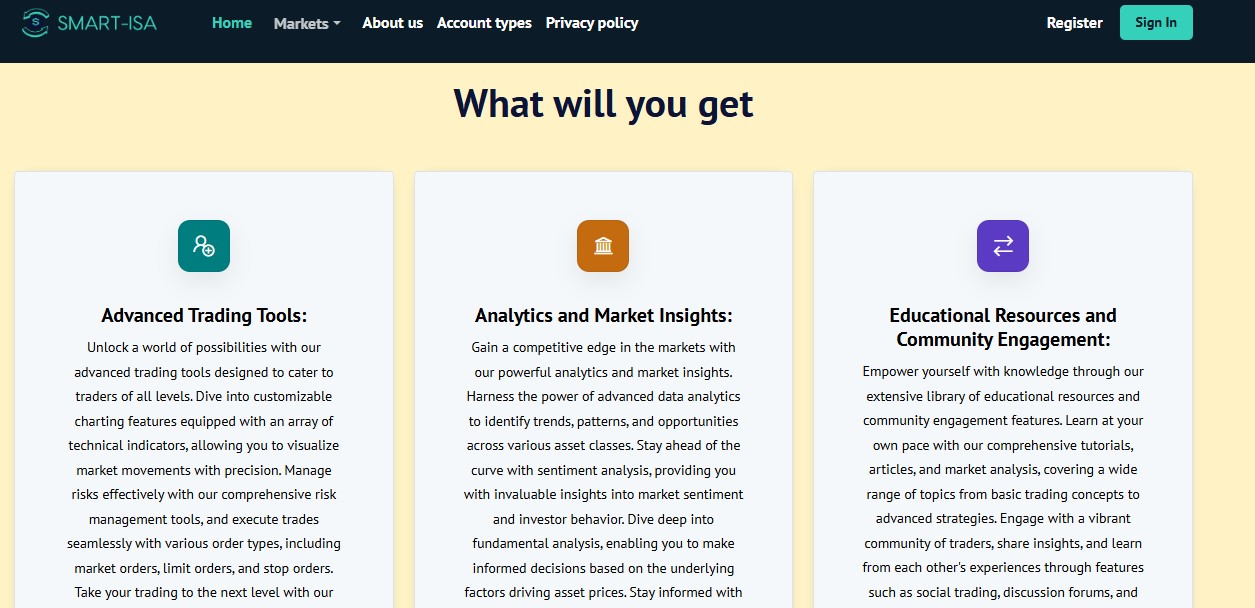Image resolution: width=1255 pixels, height=608 pixels.
Task: Open the Privacy policy link
Action: tap(592, 23)
